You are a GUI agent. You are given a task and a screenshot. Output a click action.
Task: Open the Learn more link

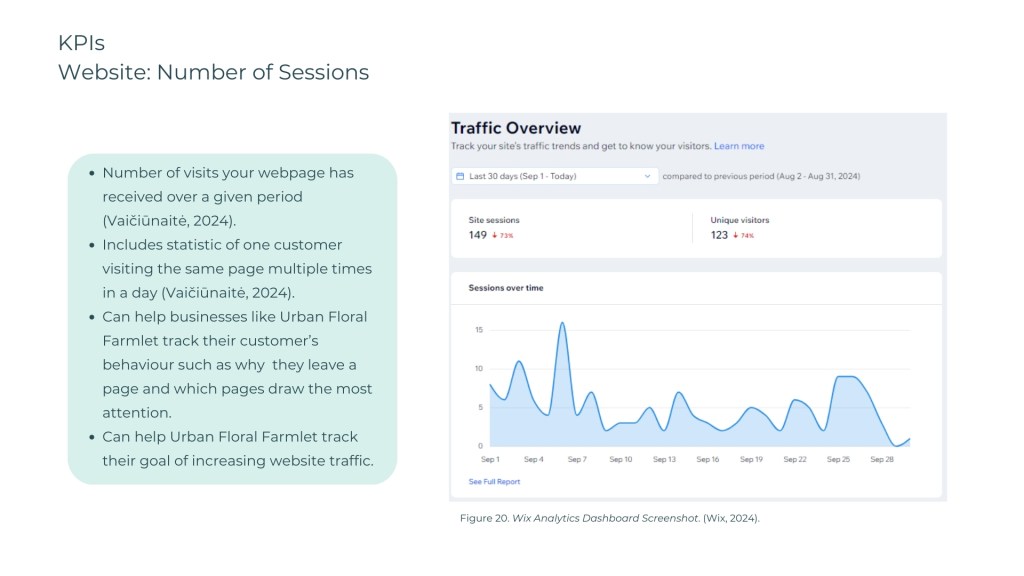[739, 146]
